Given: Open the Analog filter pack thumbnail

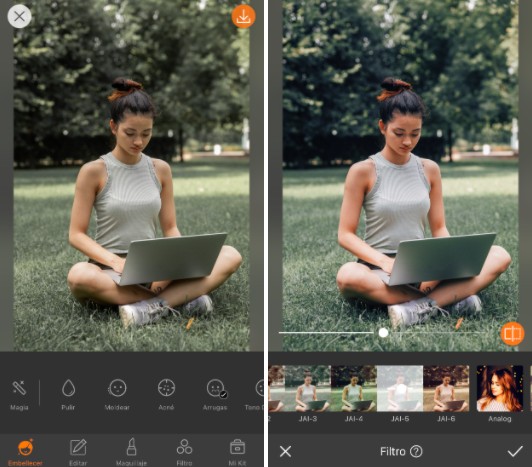Looking at the screenshot, I should coord(500,394).
